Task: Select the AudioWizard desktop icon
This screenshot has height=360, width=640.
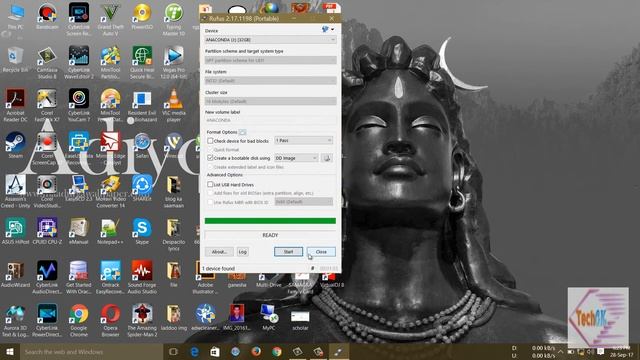Action: 15,274
